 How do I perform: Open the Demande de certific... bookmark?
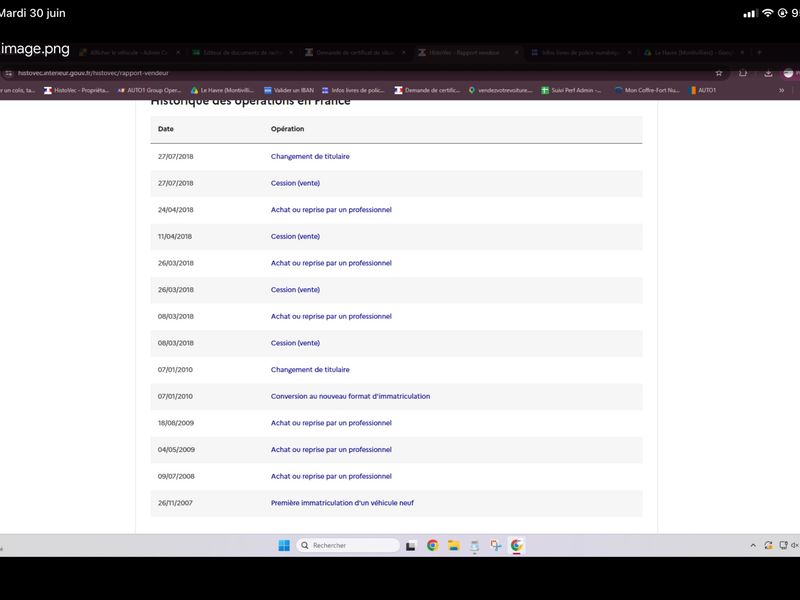tap(427, 90)
